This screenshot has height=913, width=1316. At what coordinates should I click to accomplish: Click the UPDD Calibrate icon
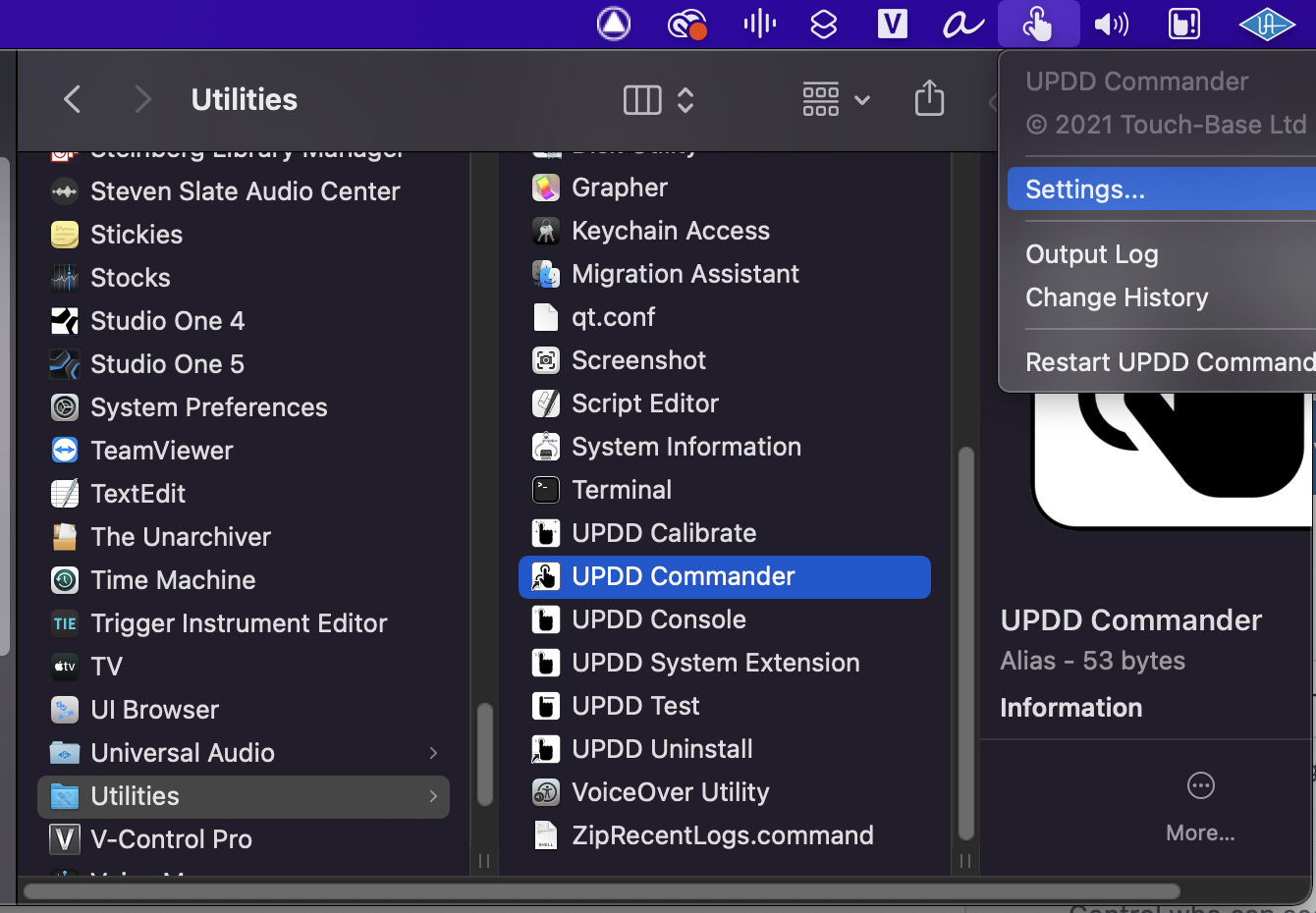point(546,533)
